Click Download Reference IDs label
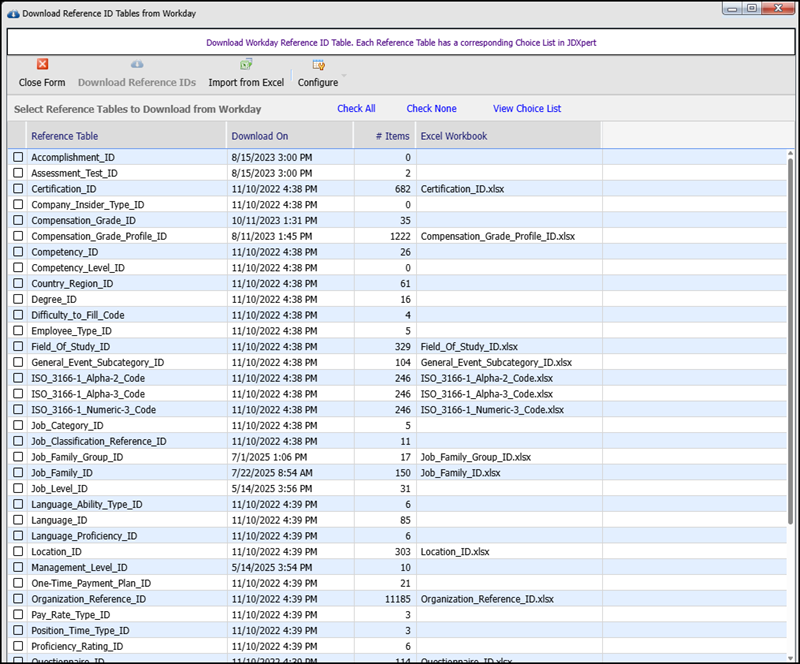The height and width of the screenshot is (664, 800). (x=137, y=82)
